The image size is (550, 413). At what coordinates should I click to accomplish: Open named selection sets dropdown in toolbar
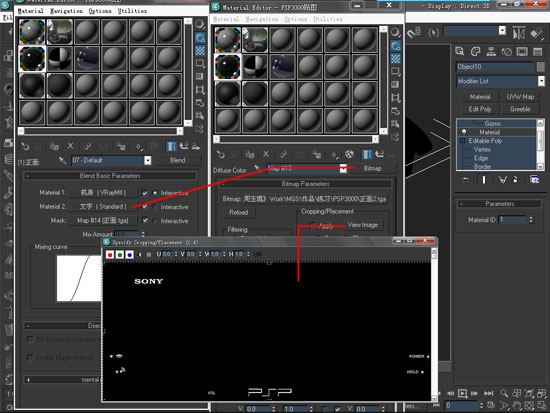click(x=502, y=31)
